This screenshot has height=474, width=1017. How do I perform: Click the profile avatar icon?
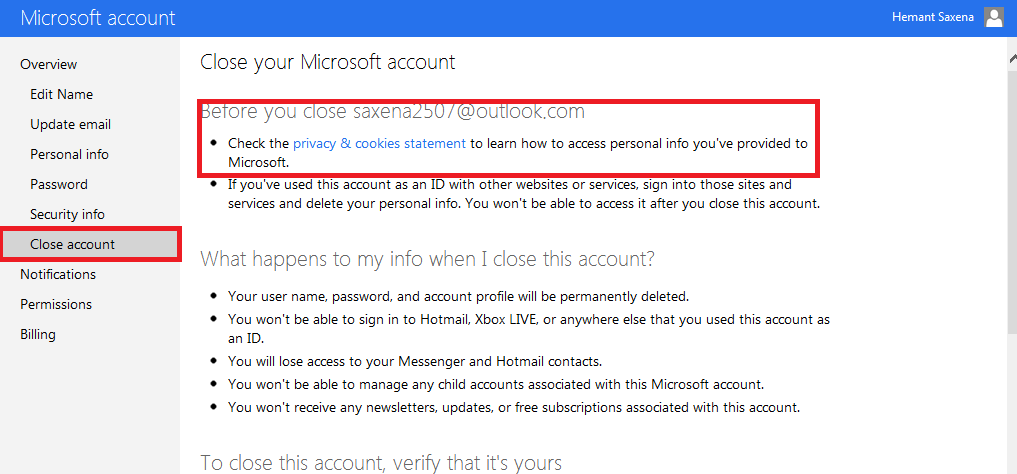point(993,17)
